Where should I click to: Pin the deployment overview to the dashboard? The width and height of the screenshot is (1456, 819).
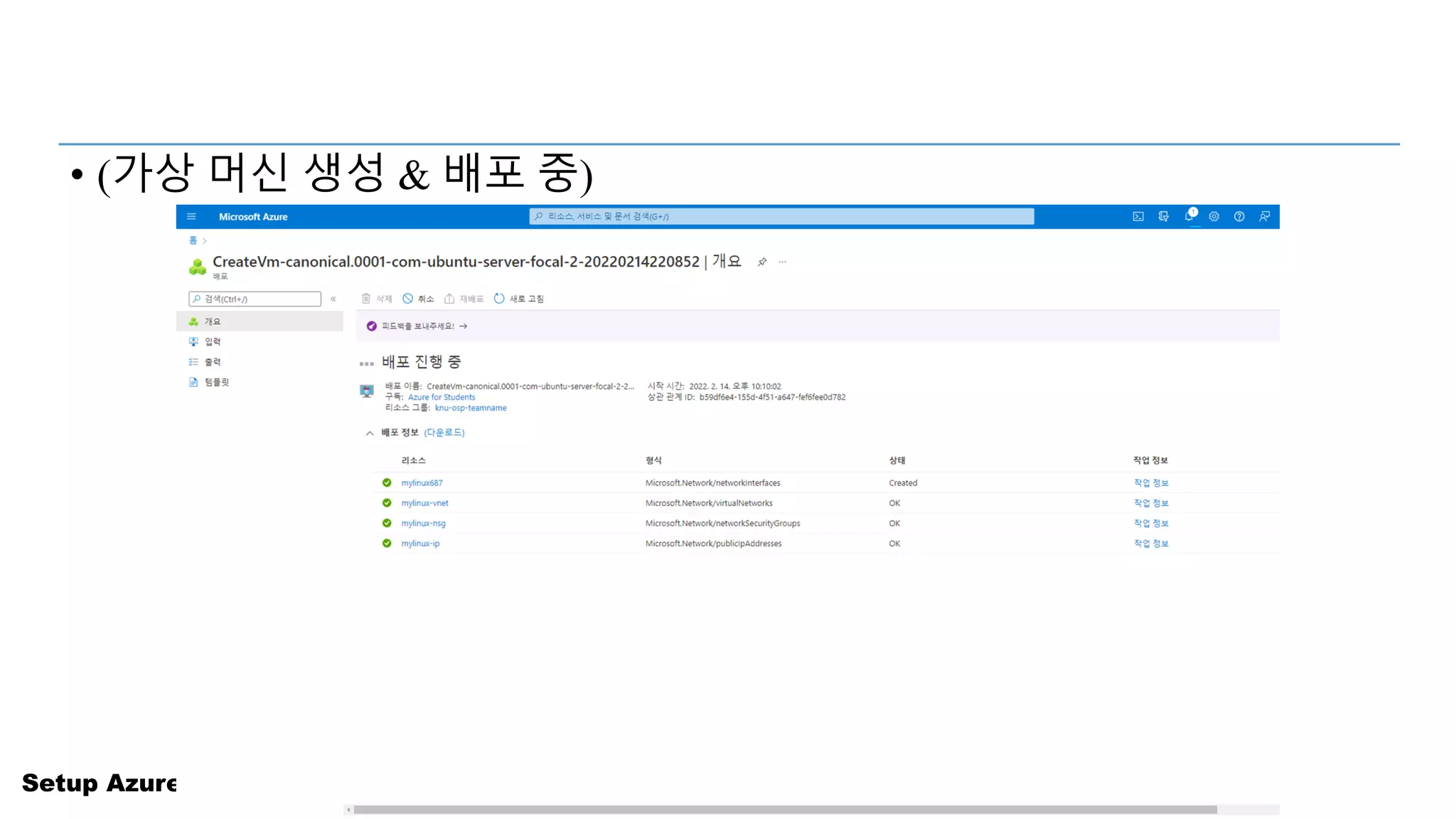tap(762, 262)
